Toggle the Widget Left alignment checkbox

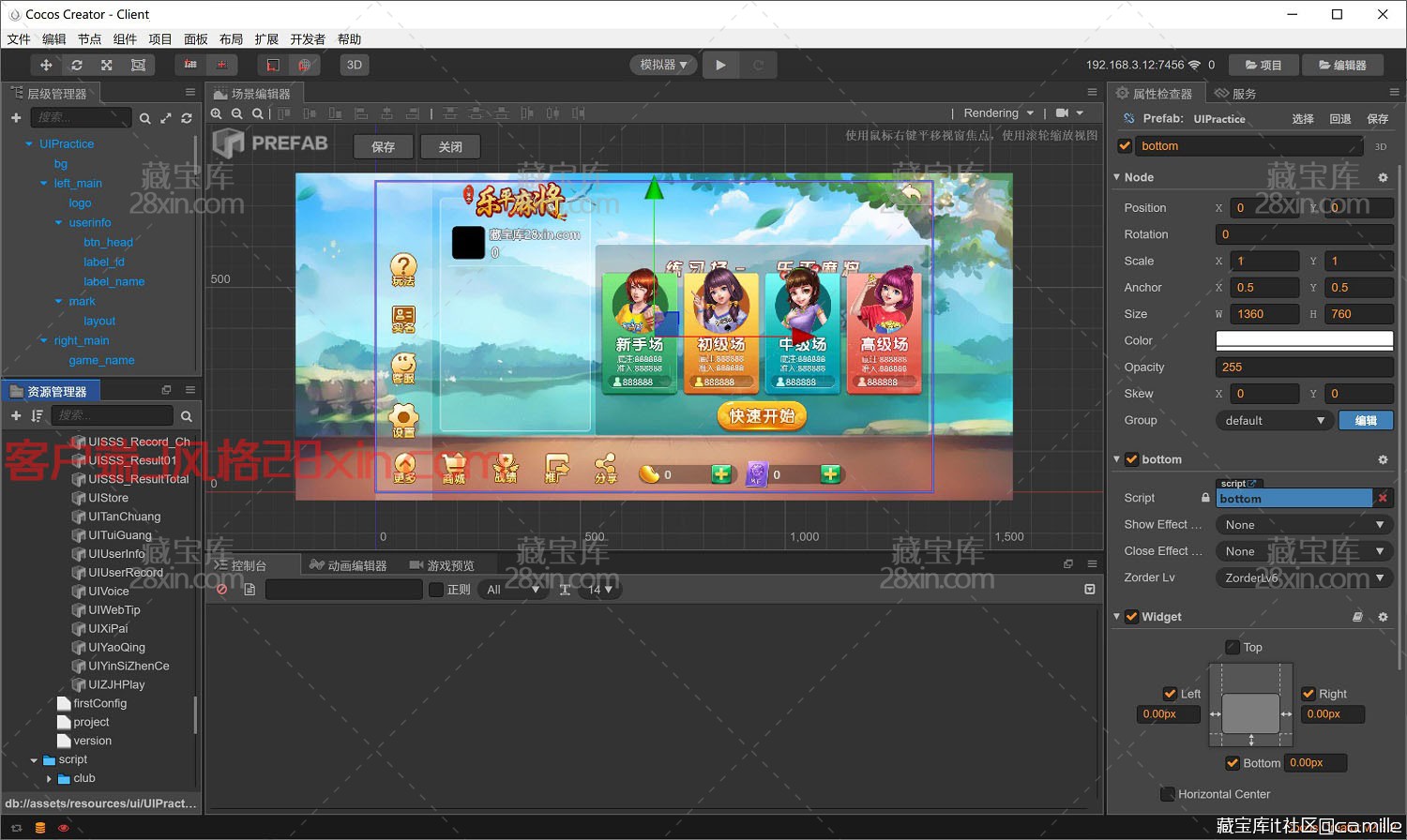(1170, 694)
